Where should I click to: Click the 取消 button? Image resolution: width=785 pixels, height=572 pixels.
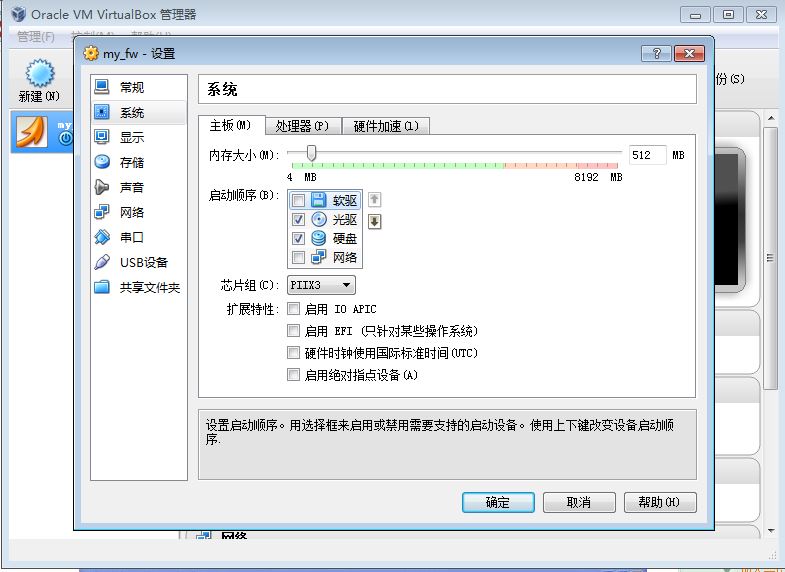pyautogui.click(x=579, y=502)
